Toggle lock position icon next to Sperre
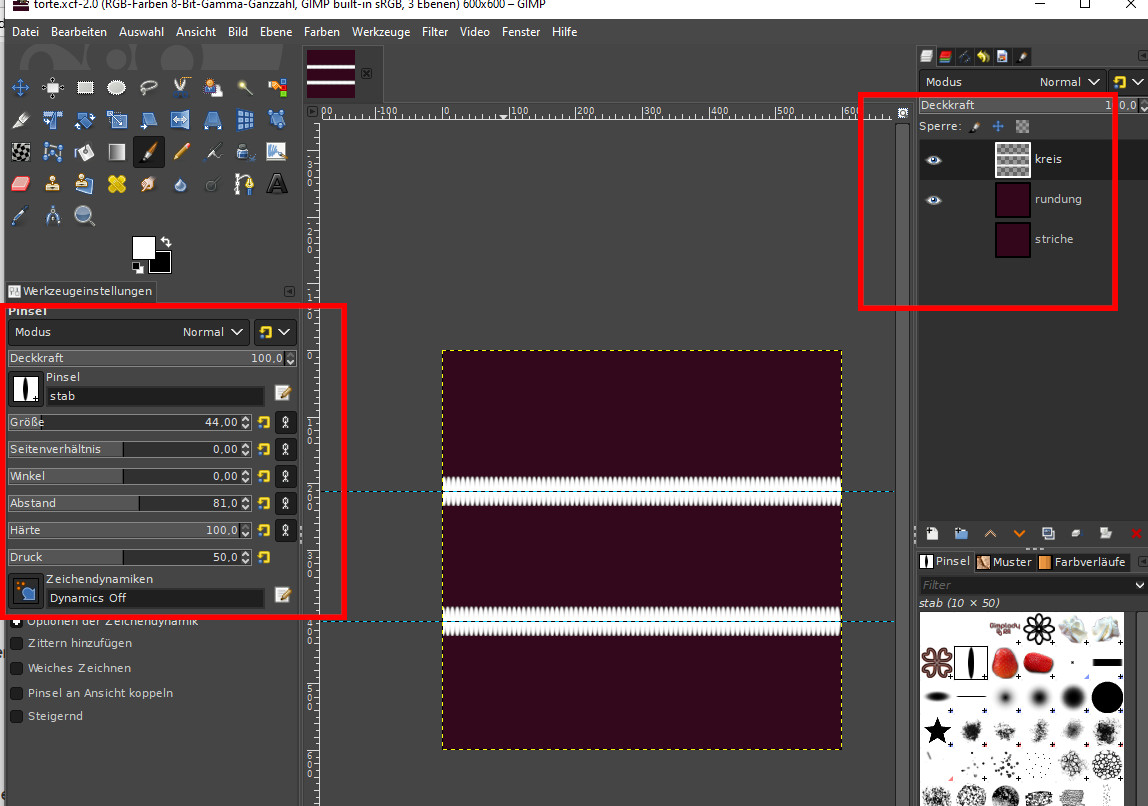 (x=998, y=127)
